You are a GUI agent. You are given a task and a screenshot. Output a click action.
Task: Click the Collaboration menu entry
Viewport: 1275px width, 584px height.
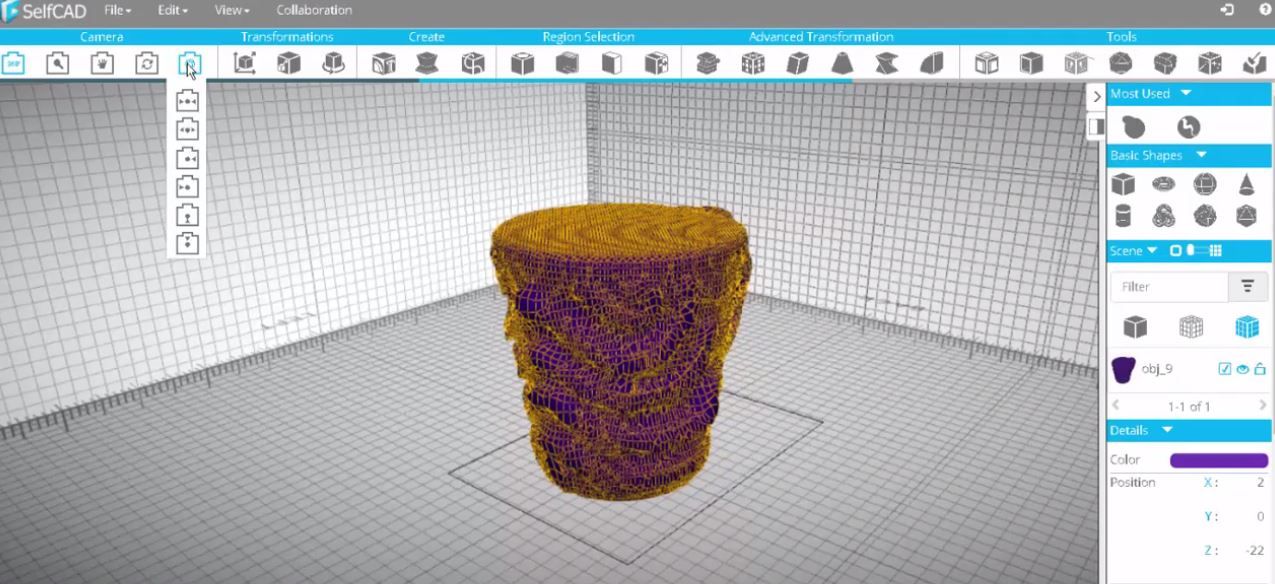pos(313,9)
